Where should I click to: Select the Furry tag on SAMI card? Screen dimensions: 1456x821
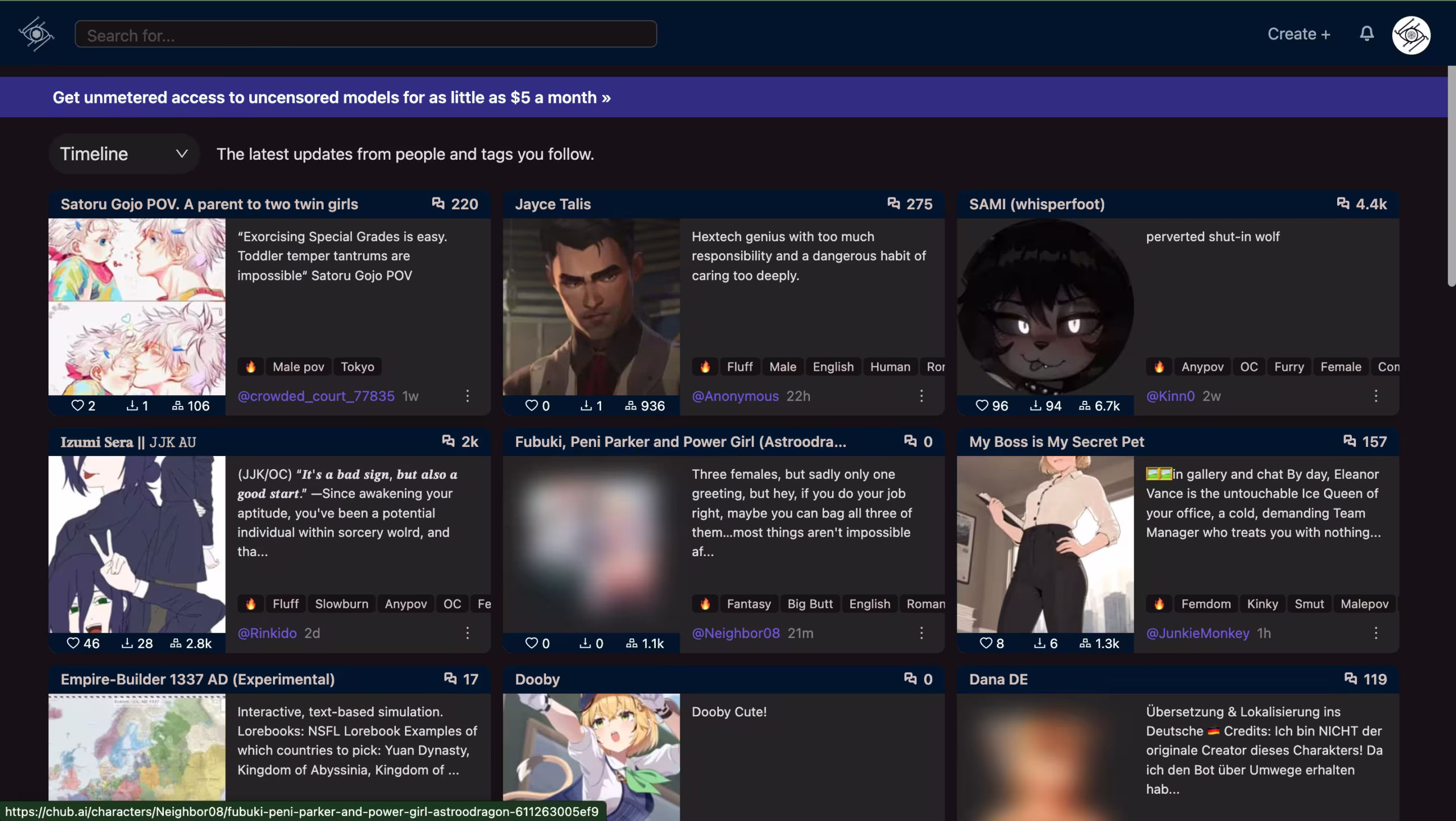pyautogui.click(x=1289, y=367)
